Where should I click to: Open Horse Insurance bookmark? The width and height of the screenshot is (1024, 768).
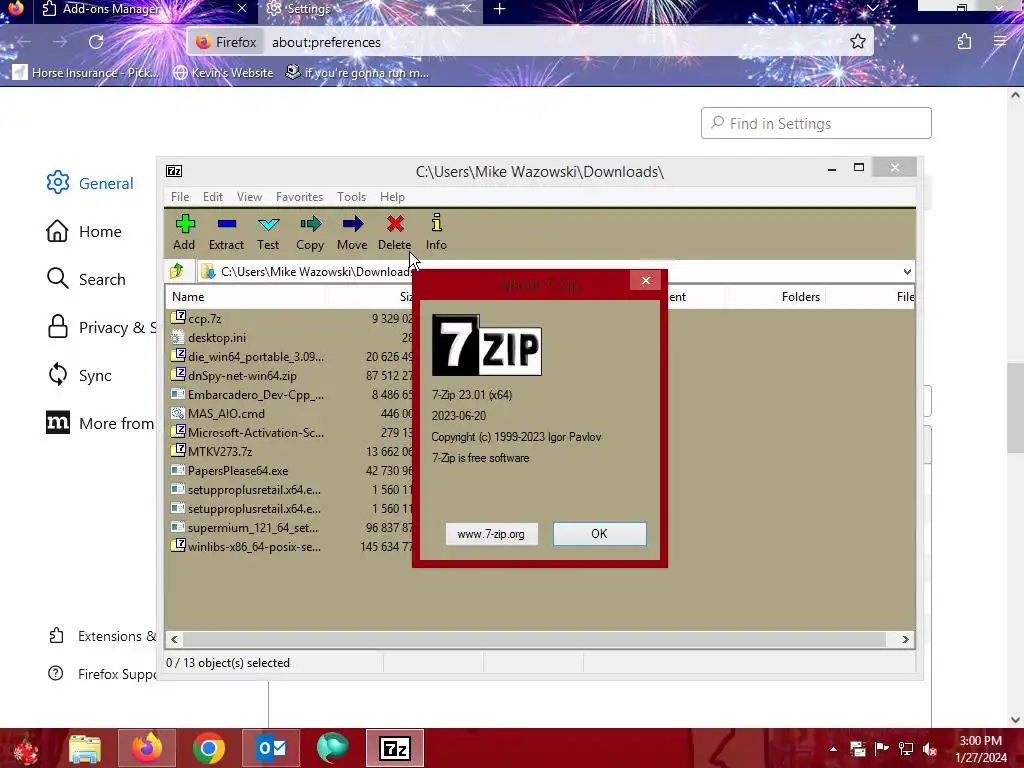coord(86,72)
